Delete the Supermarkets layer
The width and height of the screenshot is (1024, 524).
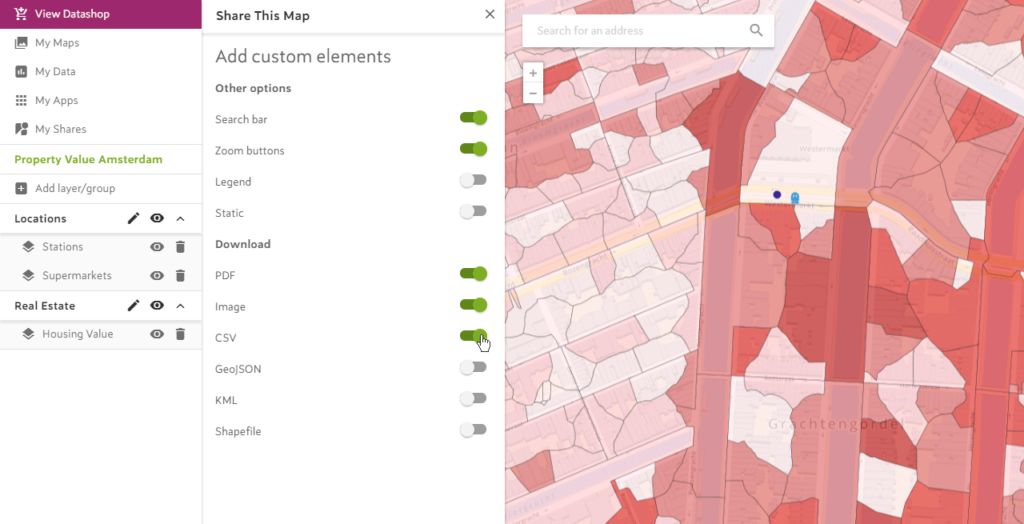click(181, 276)
